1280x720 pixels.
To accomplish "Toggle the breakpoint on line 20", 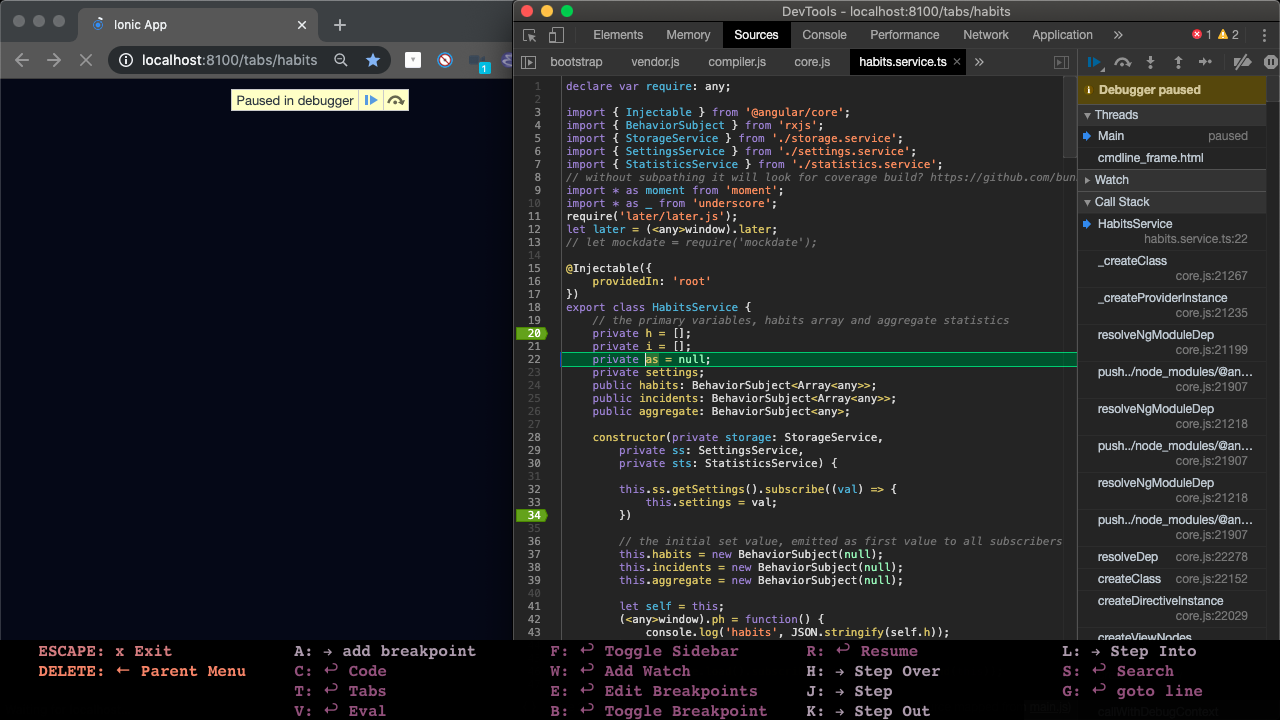I will (x=533, y=333).
